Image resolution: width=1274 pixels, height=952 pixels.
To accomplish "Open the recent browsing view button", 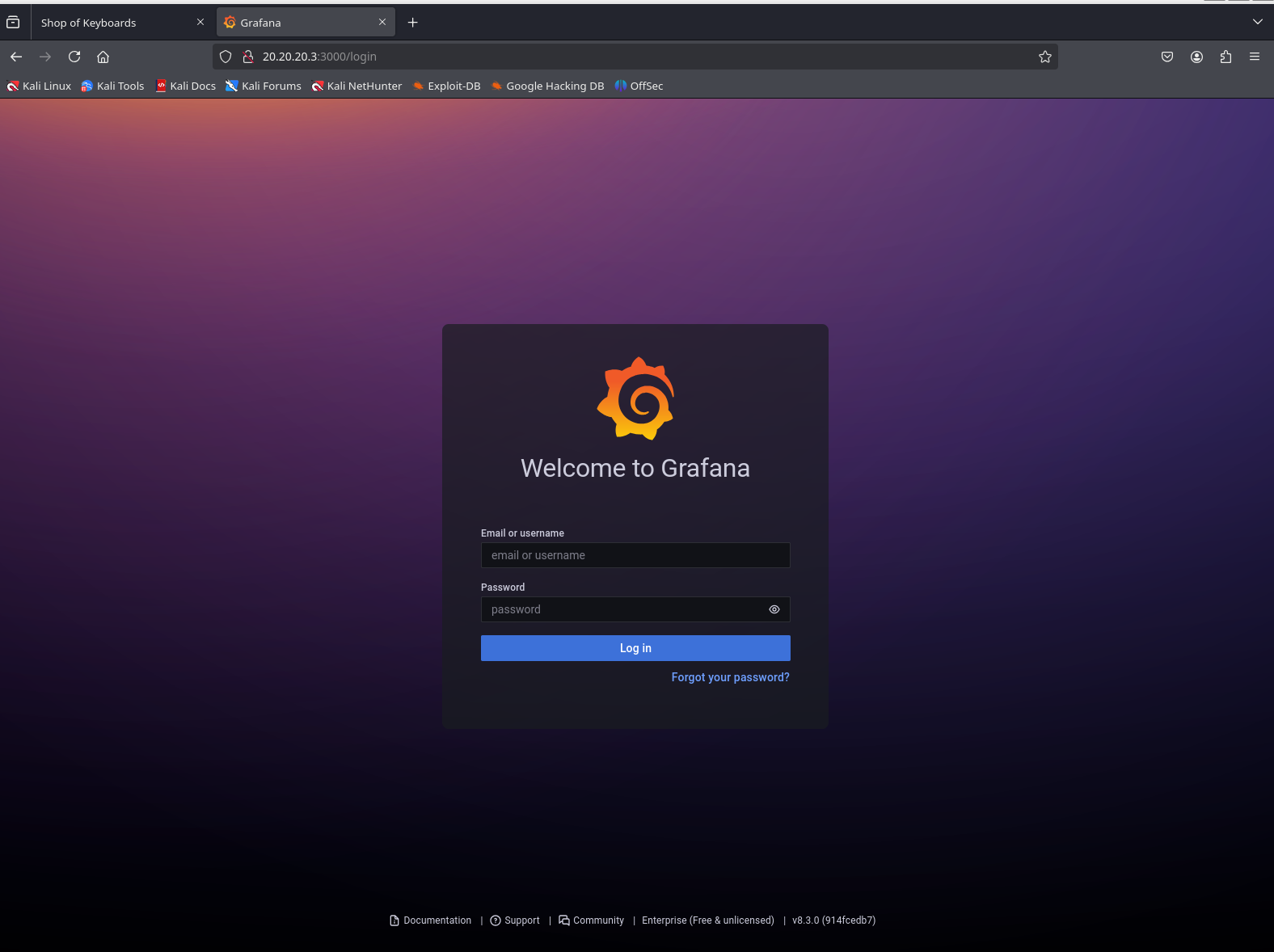I will (x=13, y=23).
